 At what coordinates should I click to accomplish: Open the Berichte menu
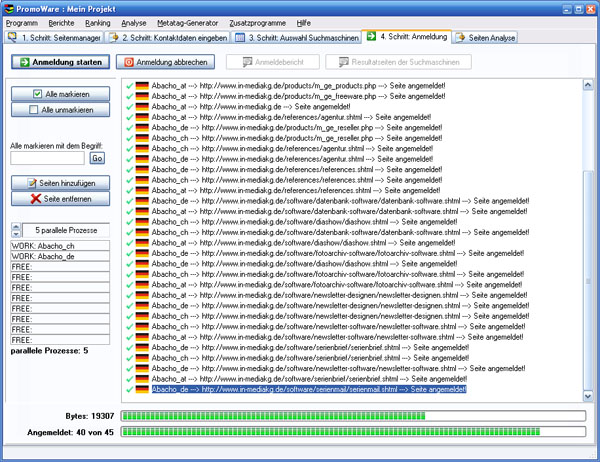[x=61, y=23]
